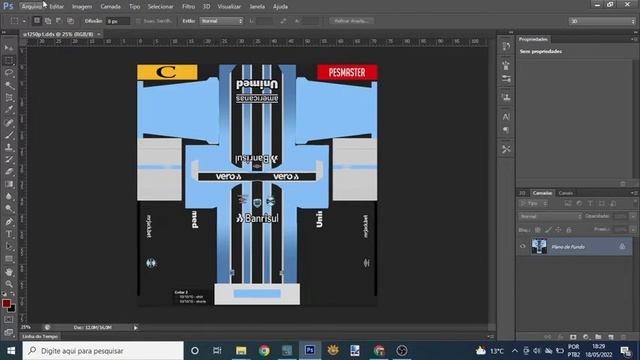Create a new layer icon

pos(611,337)
